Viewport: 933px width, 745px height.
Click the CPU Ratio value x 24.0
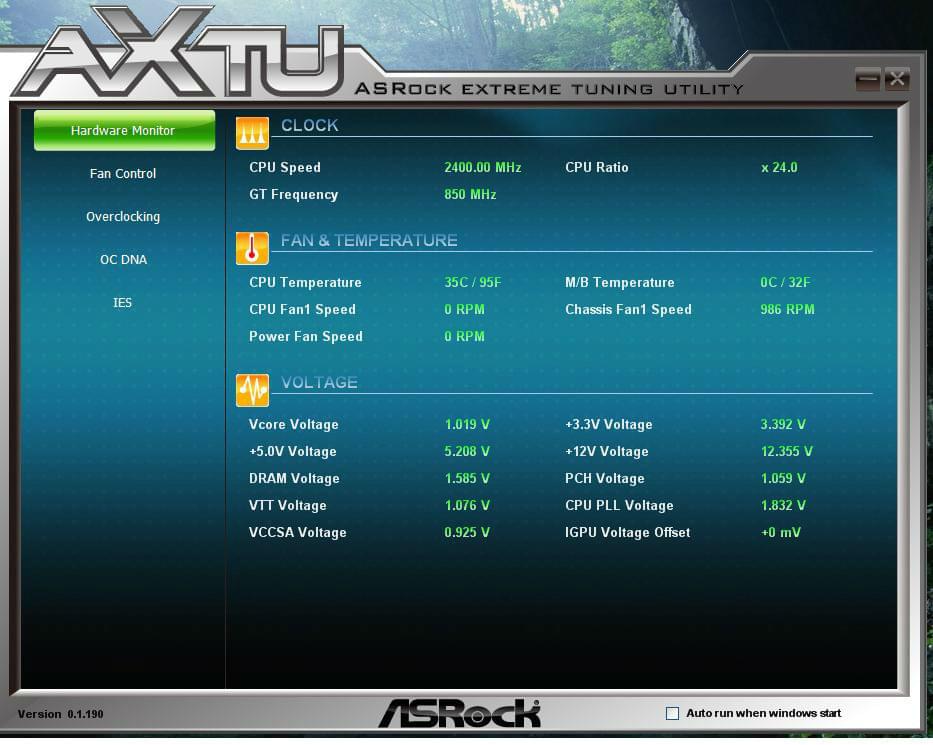point(779,168)
